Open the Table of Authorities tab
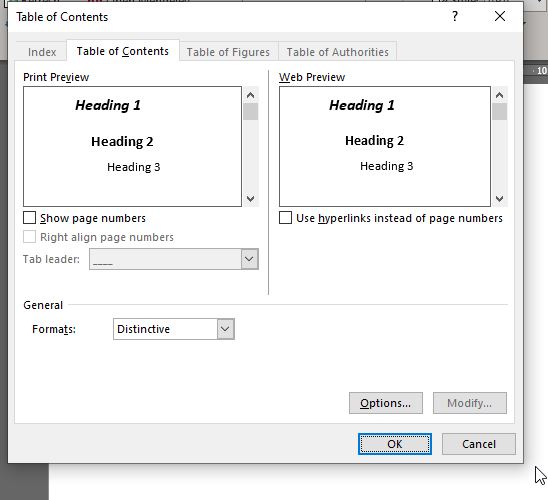This screenshot has height=500, width=548. pyautogui.click(x=338, y=52)
